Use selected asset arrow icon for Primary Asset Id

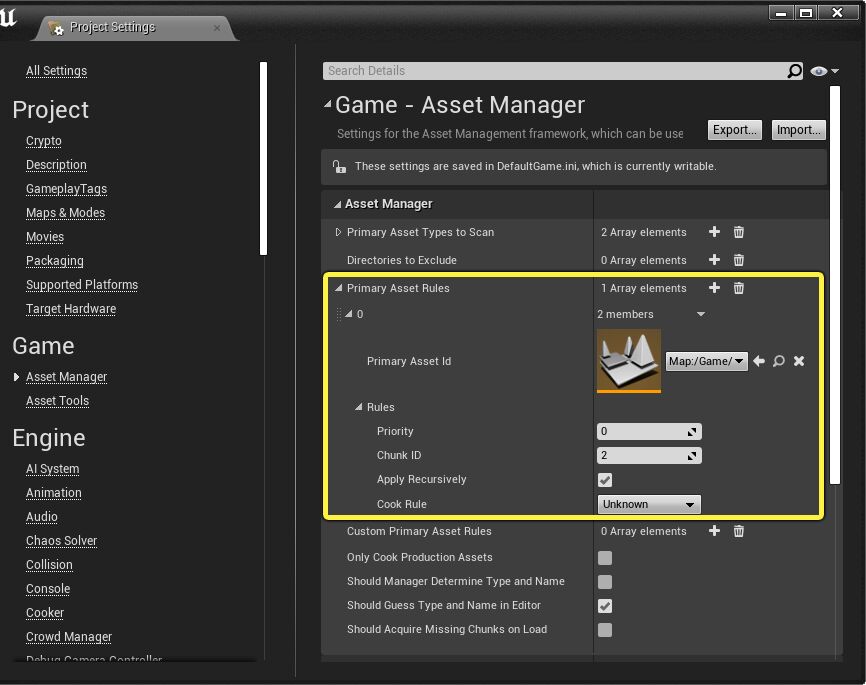click(759, 361)
